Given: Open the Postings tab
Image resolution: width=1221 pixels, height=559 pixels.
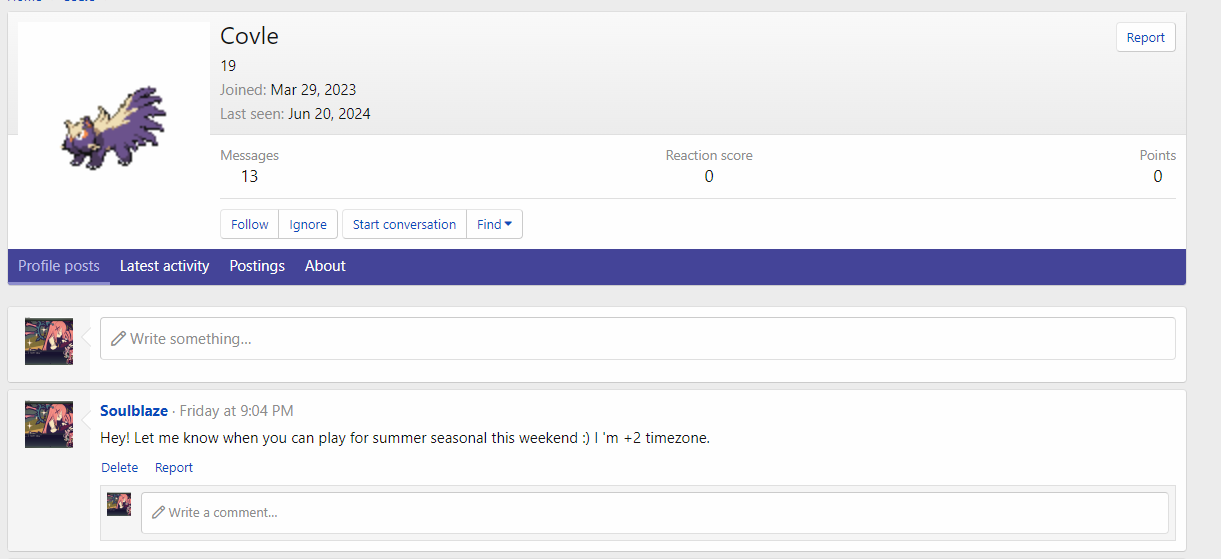Looking at the screenshot, I should point(257,266).
